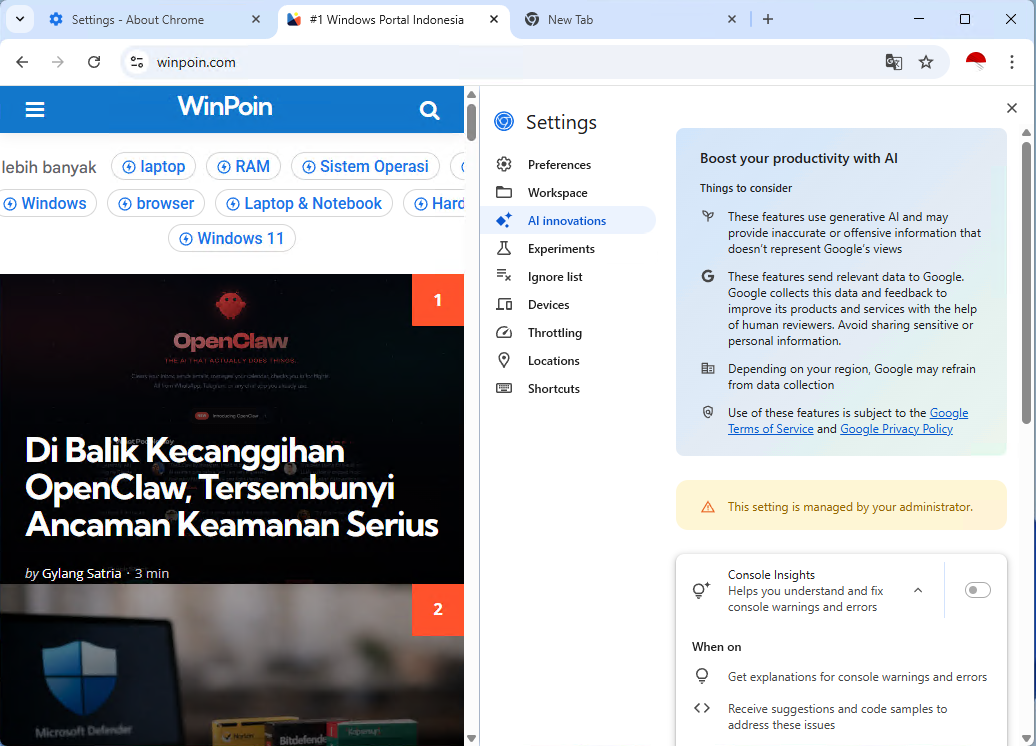Reload the page with the refresh icon
This screenshot has width=1036, height=746.
[x=94, y=62]
